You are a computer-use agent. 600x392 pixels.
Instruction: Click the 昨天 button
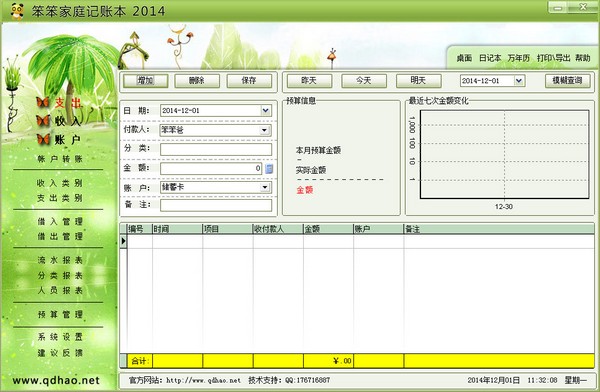(309, 81)
